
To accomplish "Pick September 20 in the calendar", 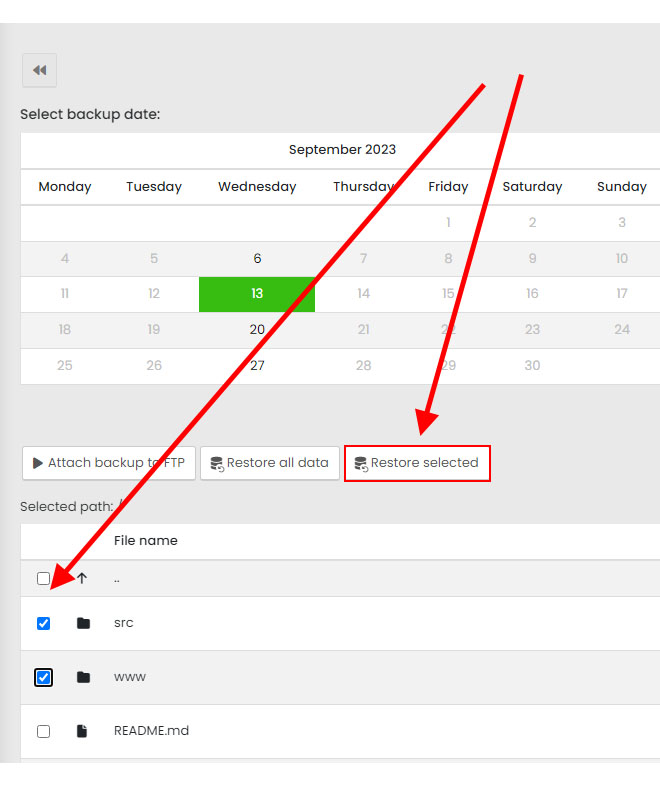I will pos(257,329).
